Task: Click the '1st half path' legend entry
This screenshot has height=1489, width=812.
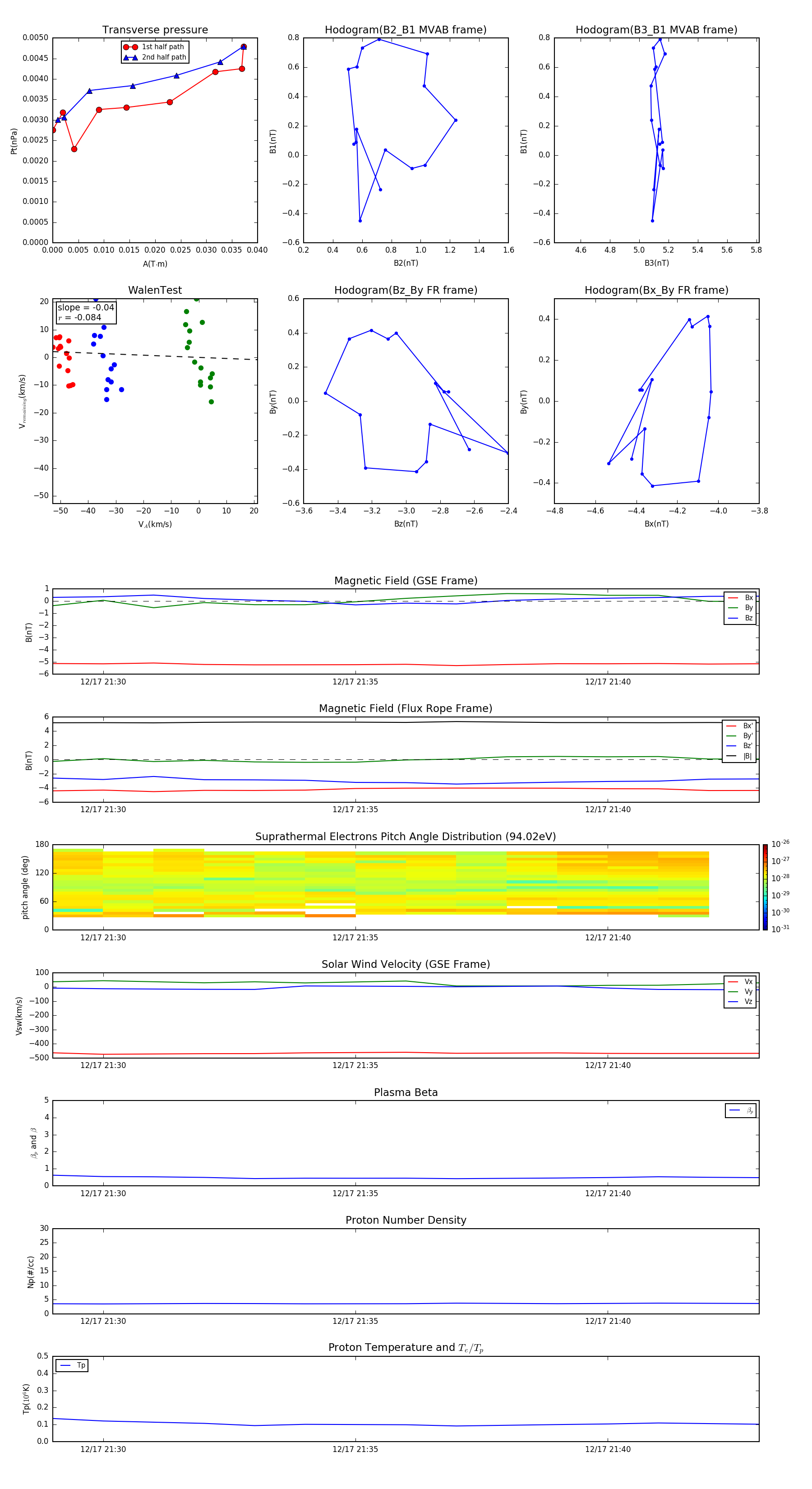Action: (154, 47)
